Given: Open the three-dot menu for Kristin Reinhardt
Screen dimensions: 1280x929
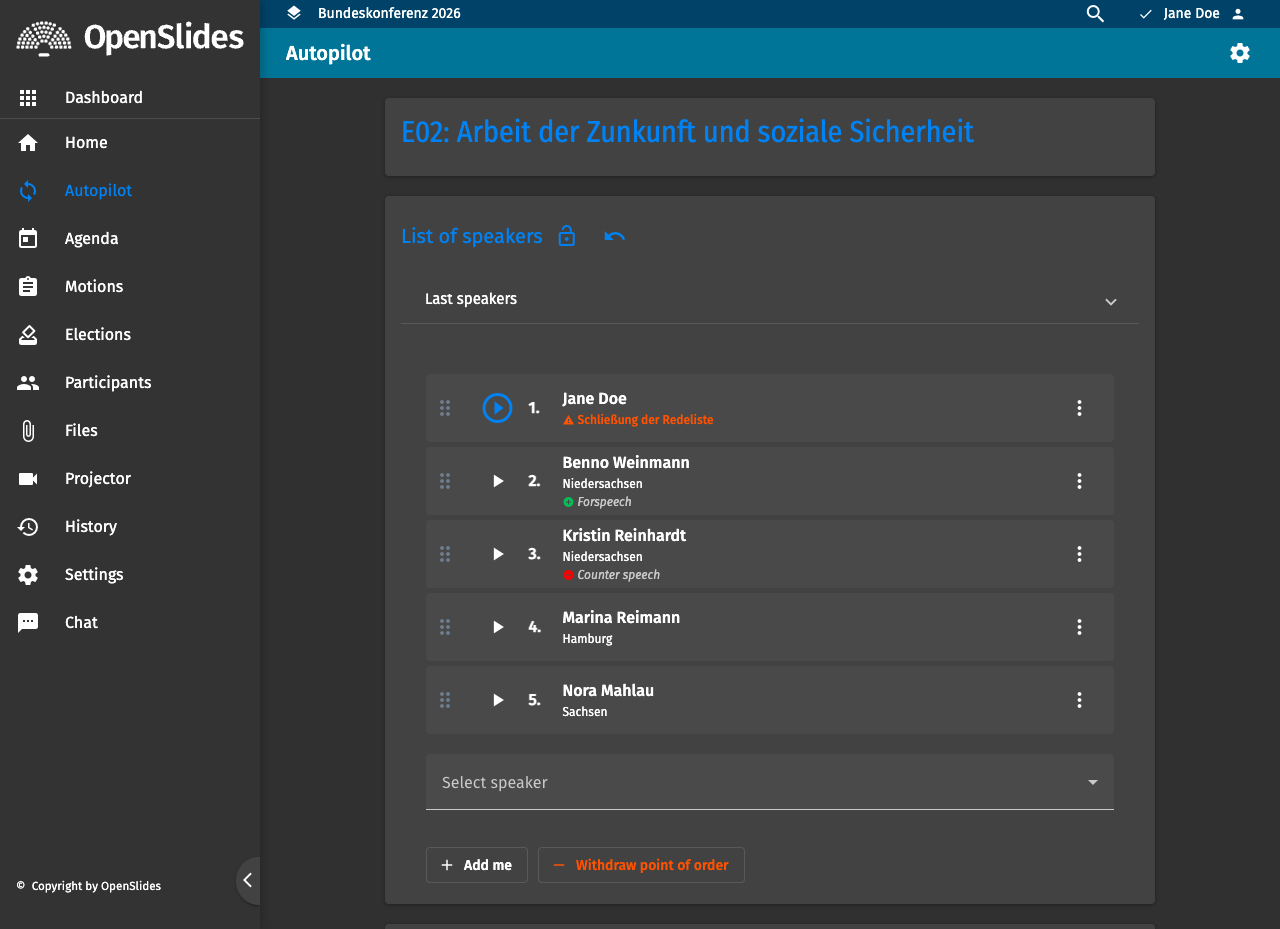Looking at the screenshot, I should (1079, 554).
